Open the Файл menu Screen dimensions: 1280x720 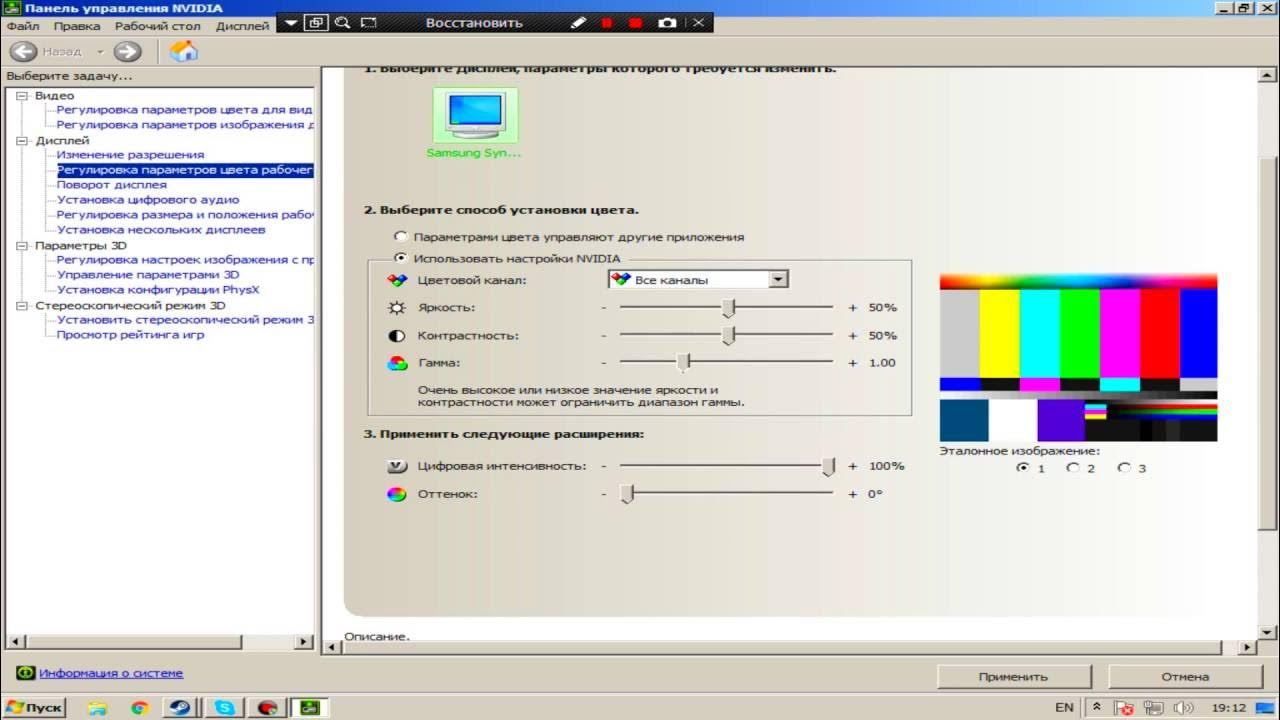(x=22, y=26)
